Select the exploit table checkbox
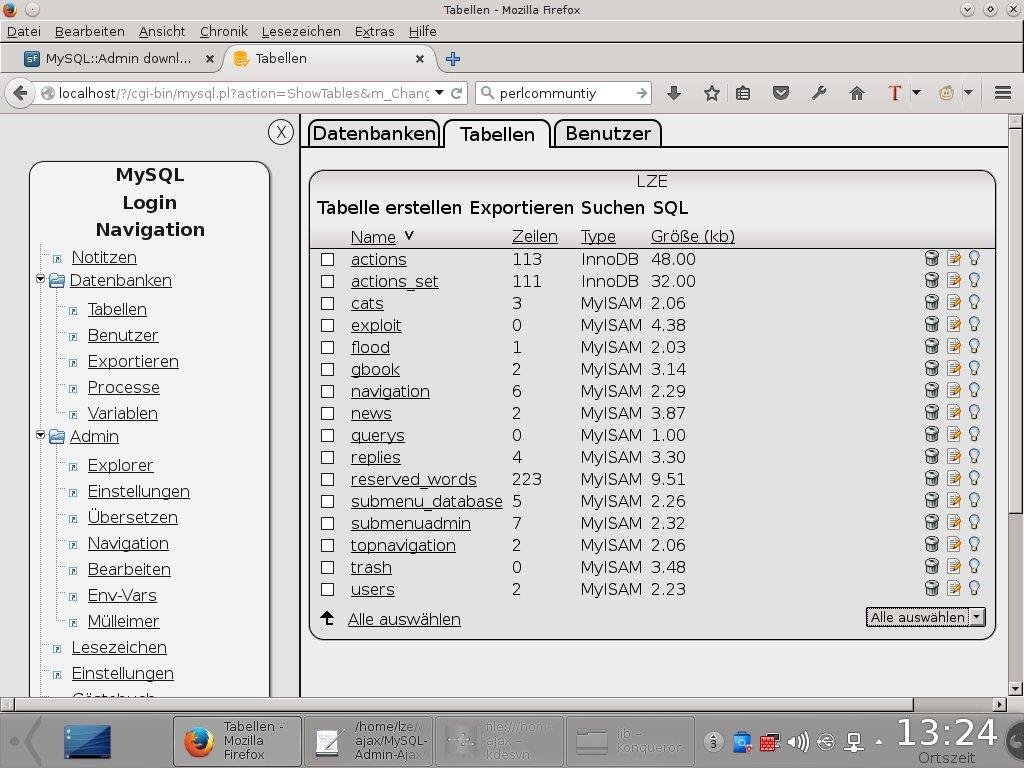Image resolution: width=1024 pixels, height=768 pixels. tap(327, 325)
